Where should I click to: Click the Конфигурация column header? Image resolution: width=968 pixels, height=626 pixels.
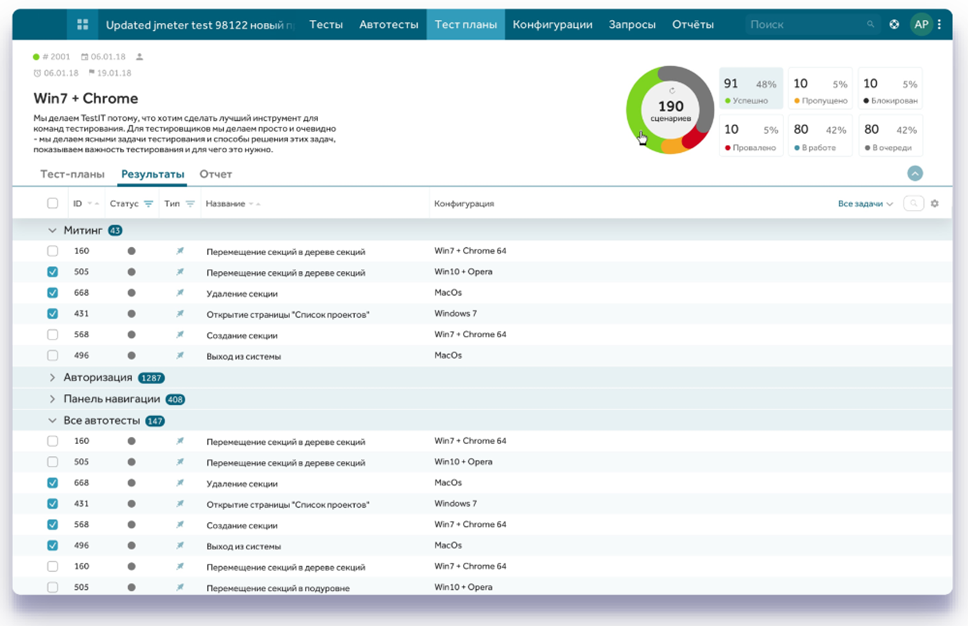coord(464,204)
